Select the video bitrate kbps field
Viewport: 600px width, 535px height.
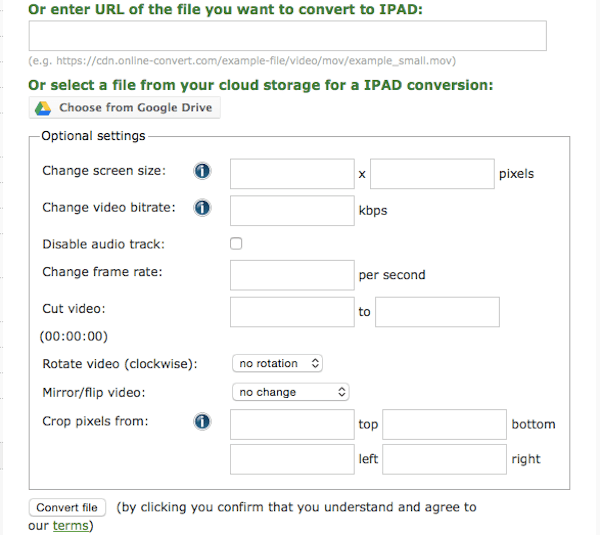[292, 210]
